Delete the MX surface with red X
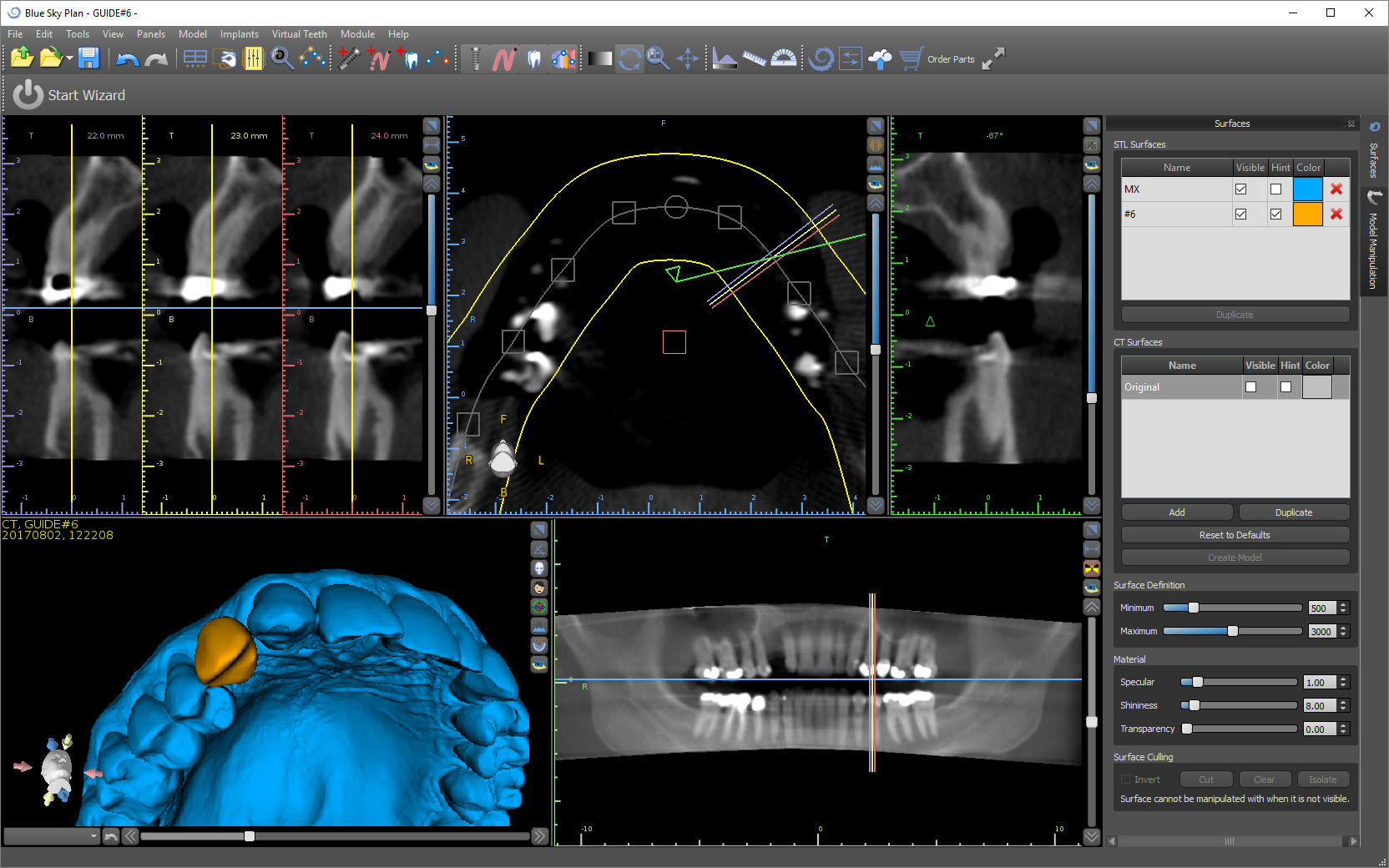Screen dimensions: 1389x868 click(1336, 189)
